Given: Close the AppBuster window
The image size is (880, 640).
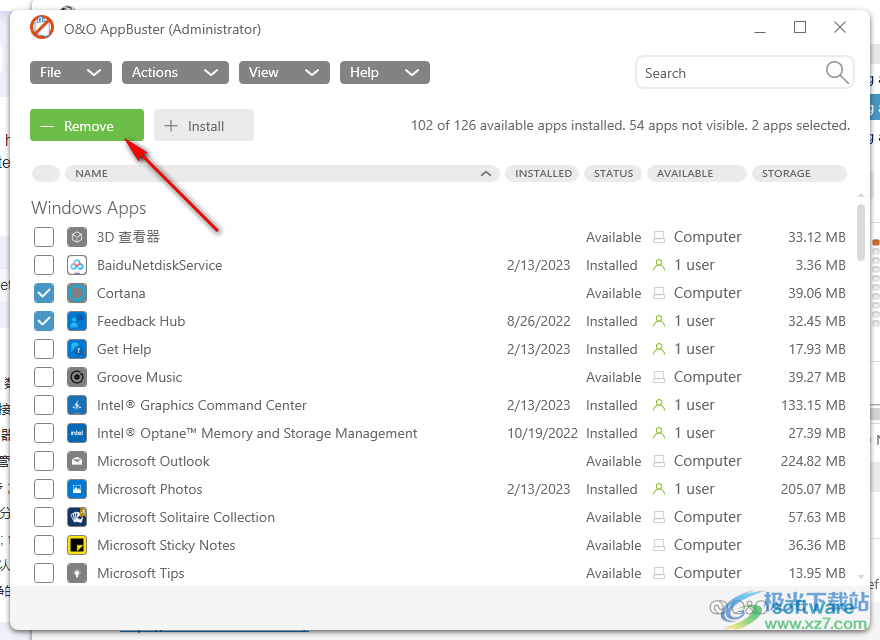Looking at the screenshot, I should (x=840, y=28).
